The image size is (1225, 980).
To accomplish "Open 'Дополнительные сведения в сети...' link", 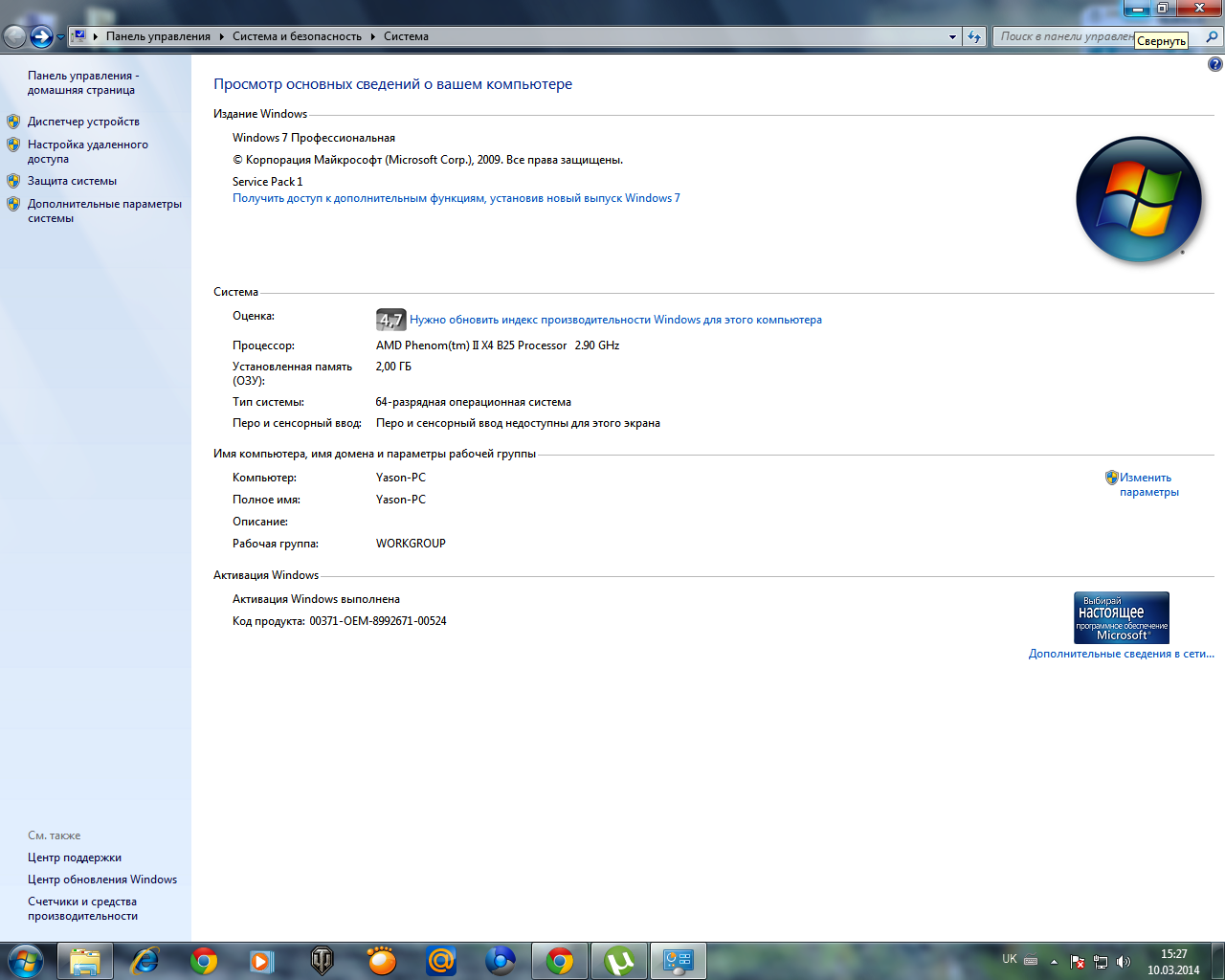I will 1121,654.
